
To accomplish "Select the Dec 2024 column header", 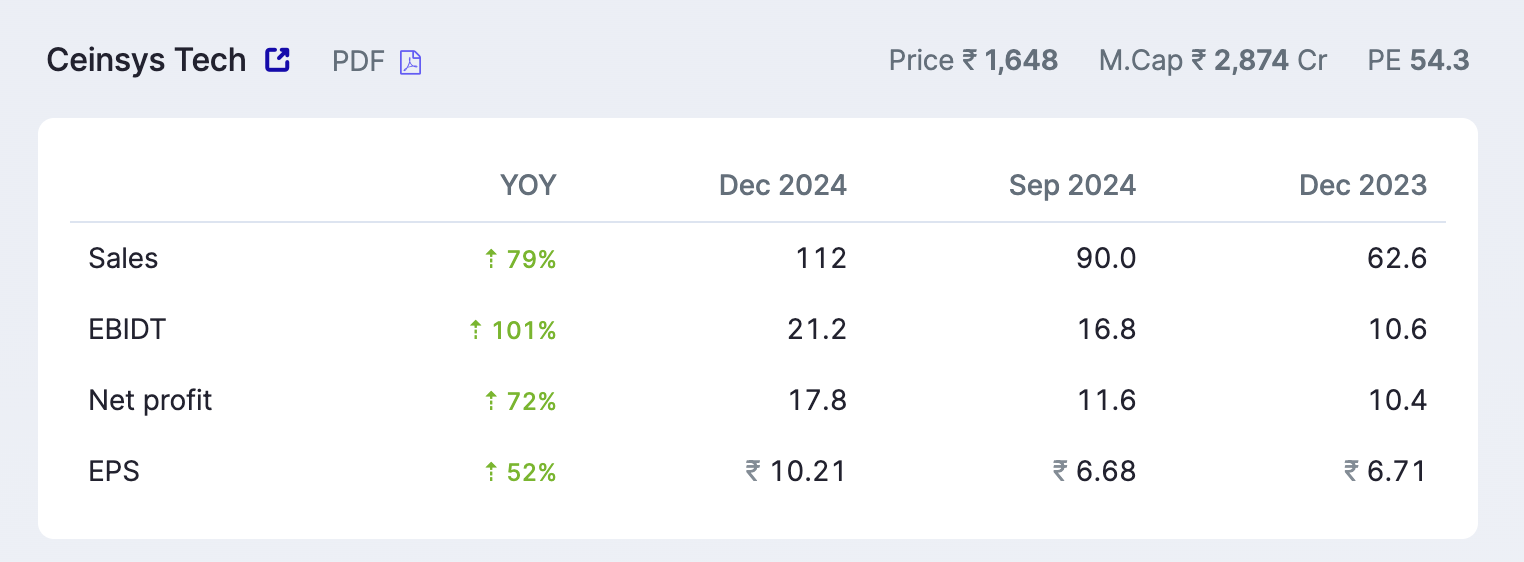I will [x=783, y=185].
